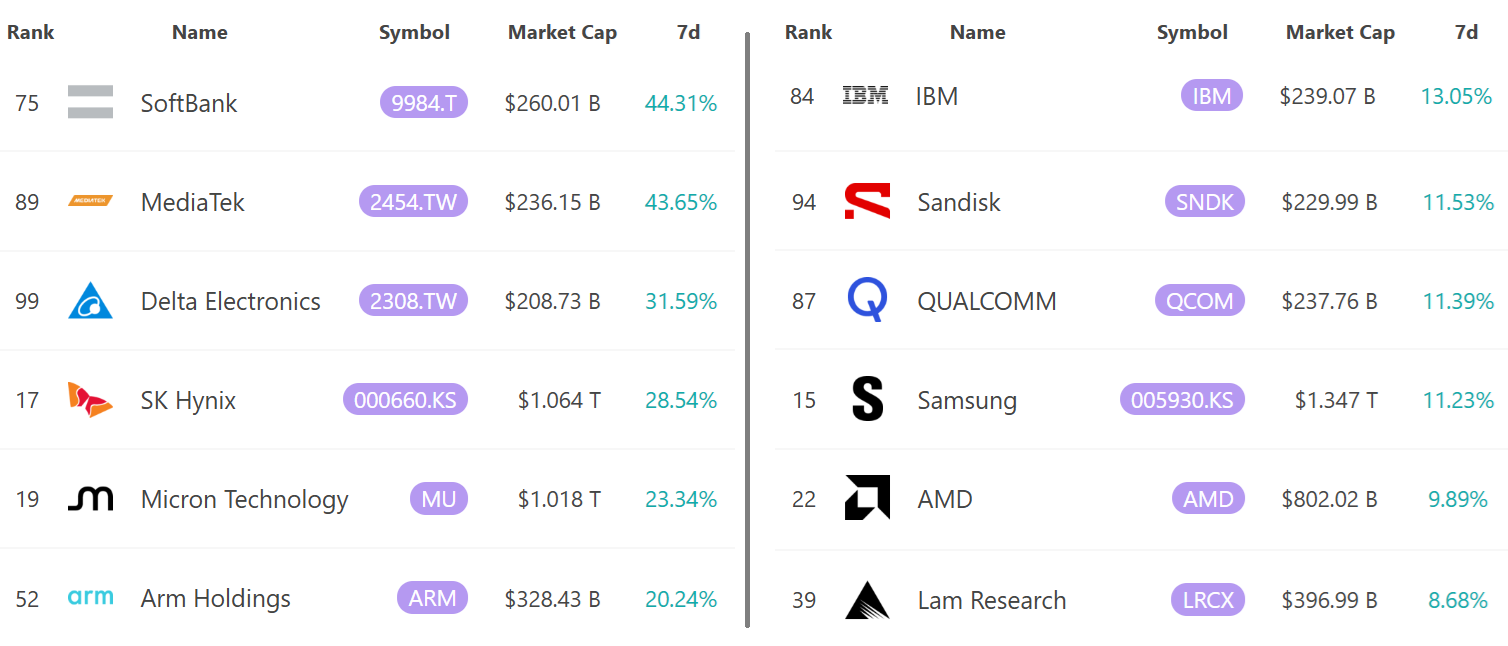Screen dimensions: 1508x646
Task: Click the blue QUALCOMM Q logo
Action: [x=867, y=300]
